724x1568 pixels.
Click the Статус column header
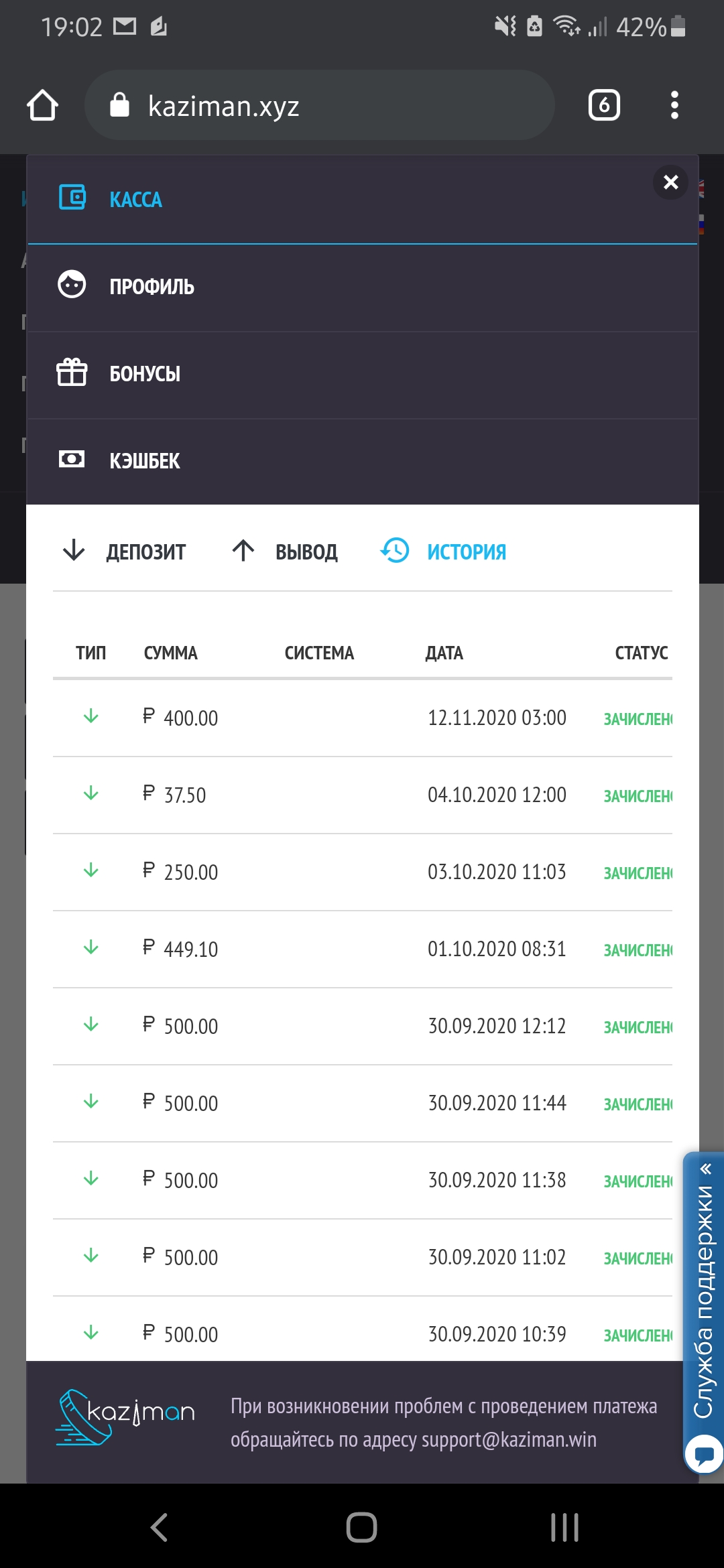tap(641, 653)
